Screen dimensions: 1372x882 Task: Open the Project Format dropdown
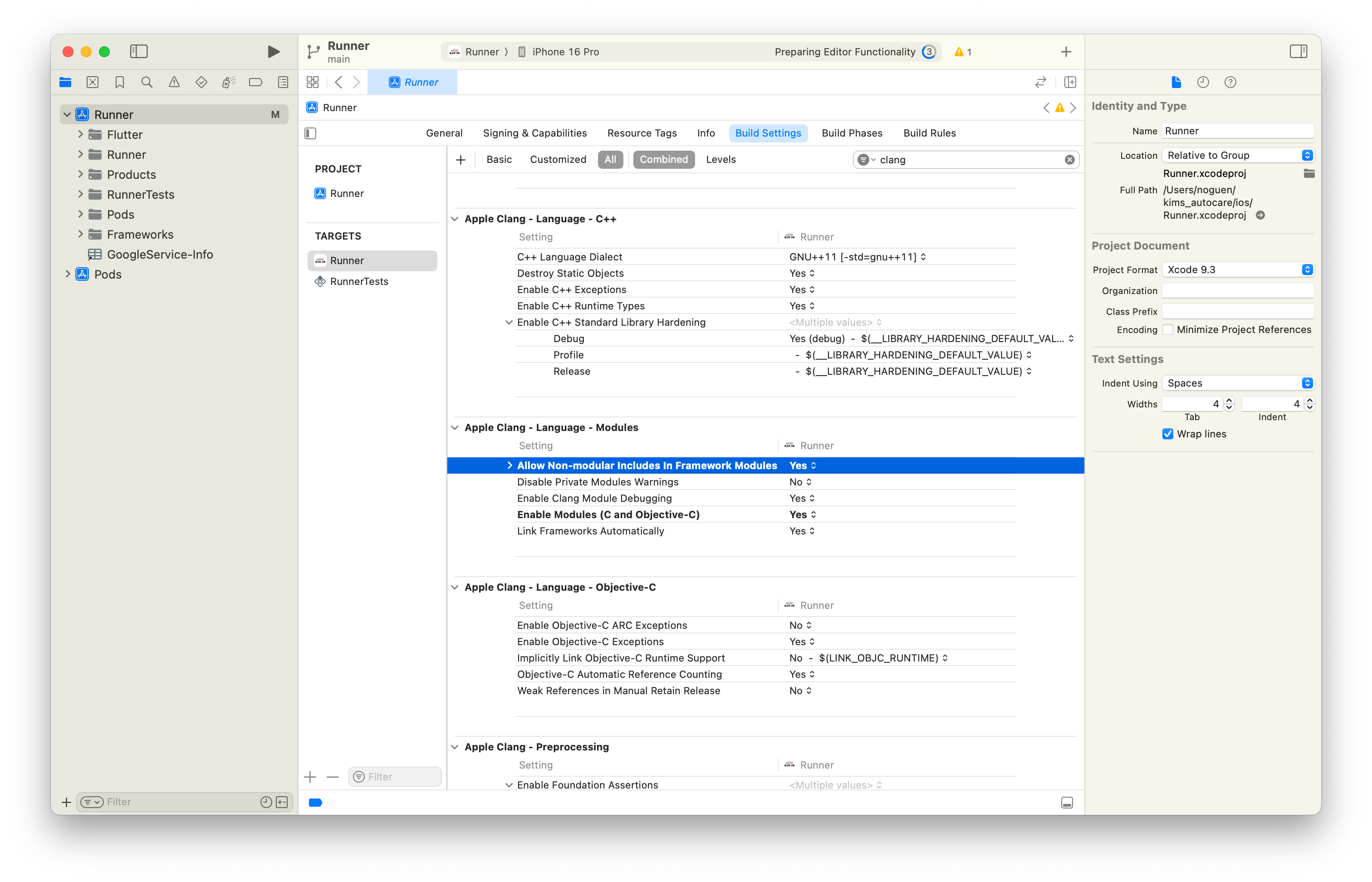click(1237, 270)
